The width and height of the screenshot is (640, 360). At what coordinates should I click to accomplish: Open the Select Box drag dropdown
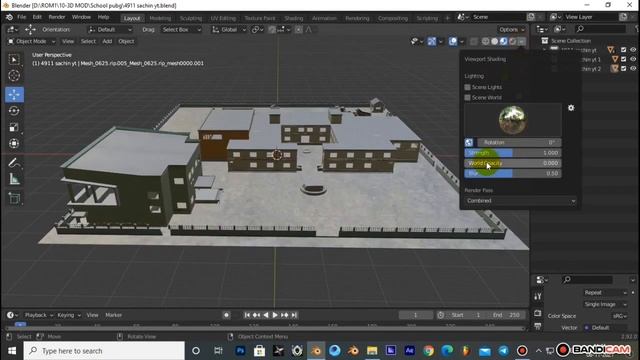tap(181, 30)
